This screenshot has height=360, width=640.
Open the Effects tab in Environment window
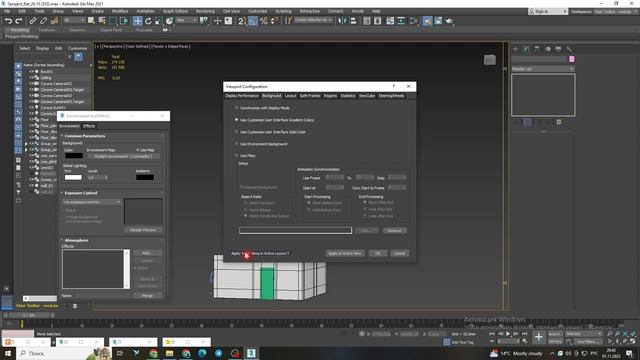[x=89, y=126]
